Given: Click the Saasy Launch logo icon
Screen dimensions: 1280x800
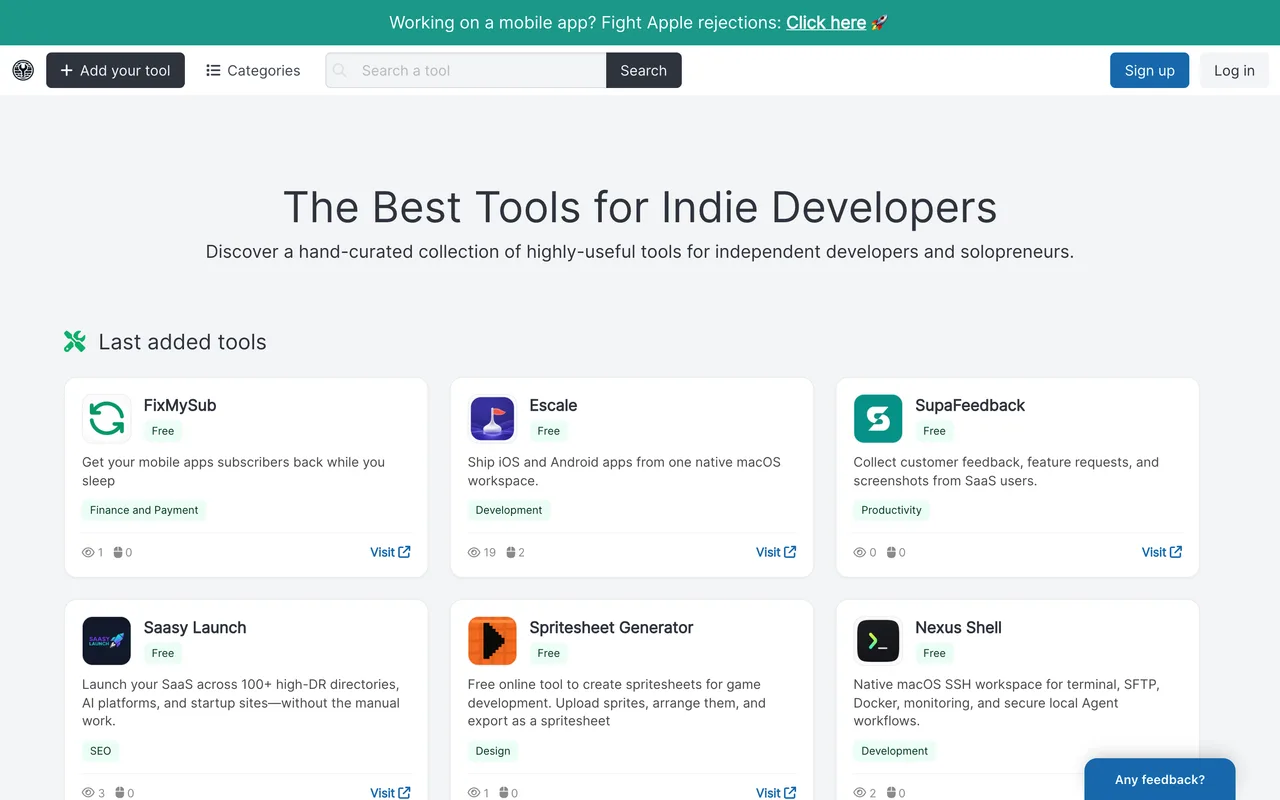Looking at the screenshot, I should point(107,641).
